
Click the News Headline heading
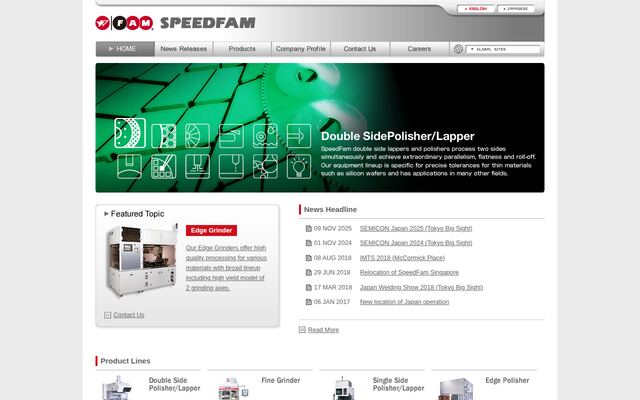click(330, 209)
